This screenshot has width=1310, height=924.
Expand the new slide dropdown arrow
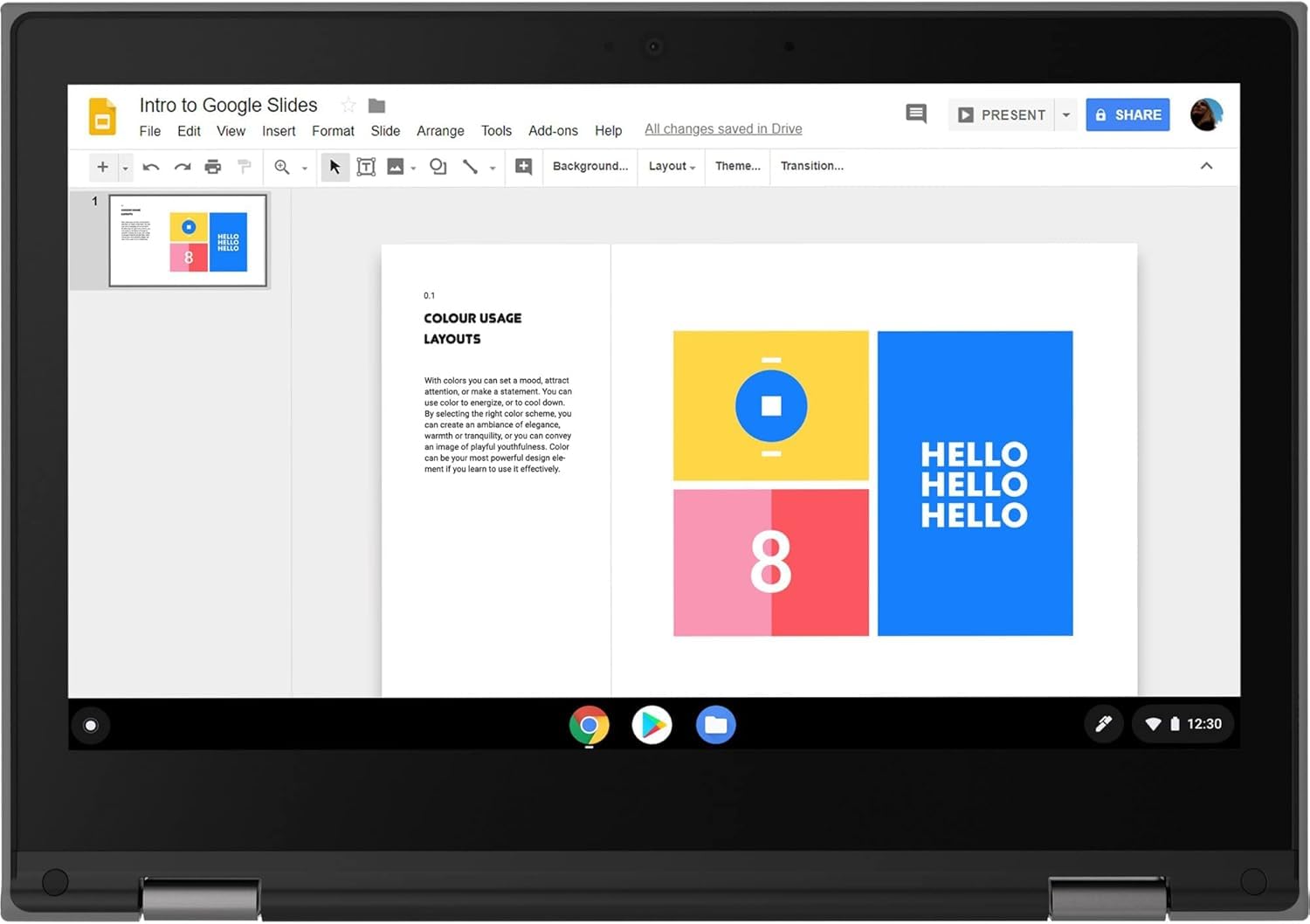[x=126, y=168]
